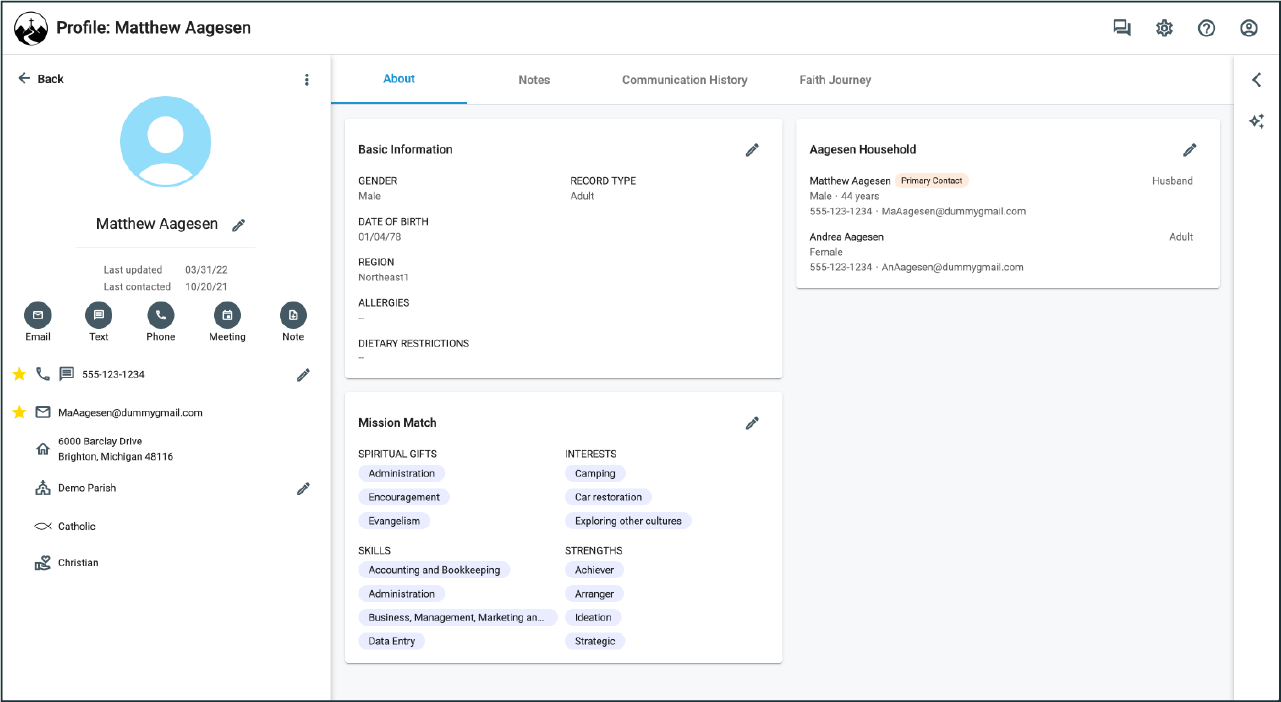Edit the Aagesen Household card
1281x702 pixels.
click(x=1189, y=150)
